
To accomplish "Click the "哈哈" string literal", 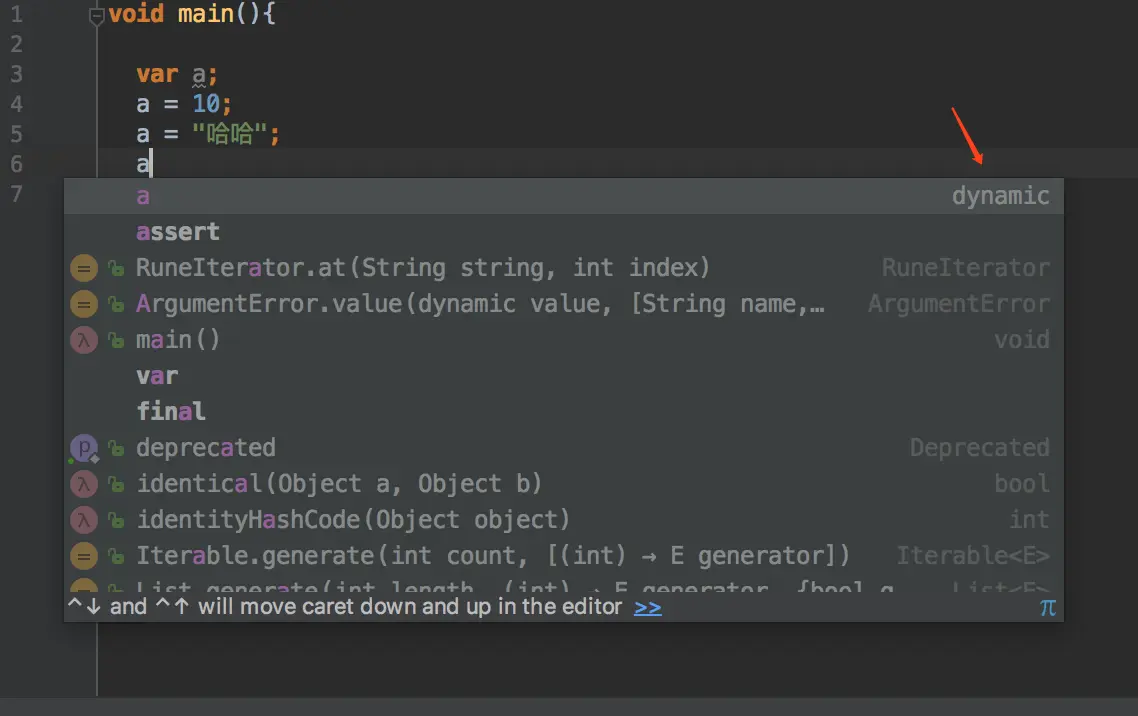I will point(230,134).
